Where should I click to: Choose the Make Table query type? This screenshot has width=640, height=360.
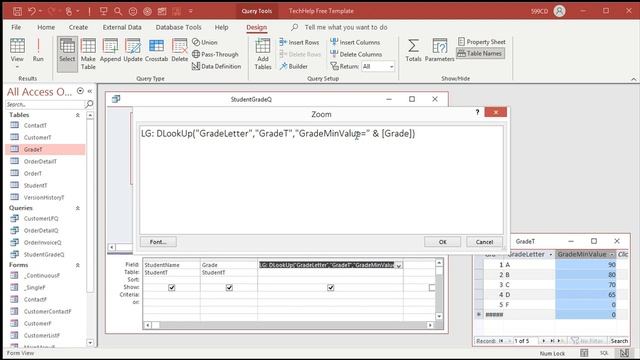pyautogui.click(x=88, y=54)
